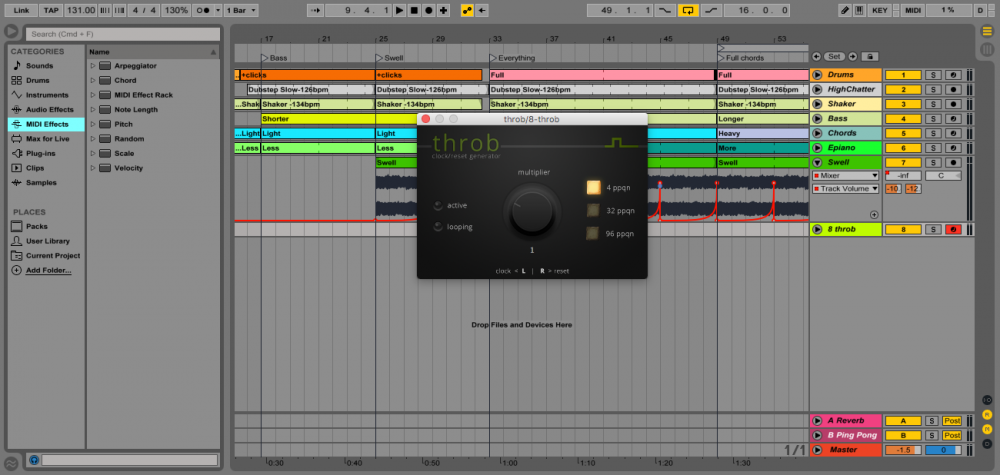Click the multiplier knob in throb

(532, 212)
